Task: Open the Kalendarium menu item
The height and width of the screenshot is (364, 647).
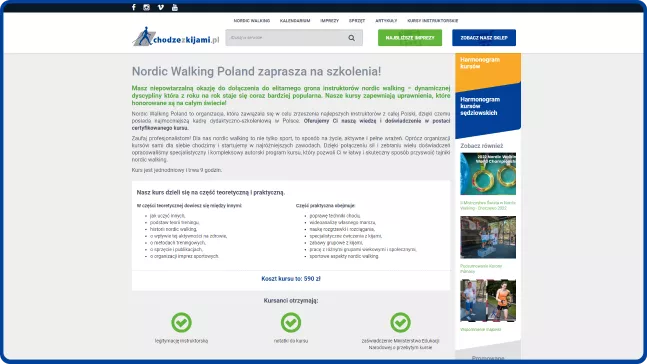Action: [295, 21]
